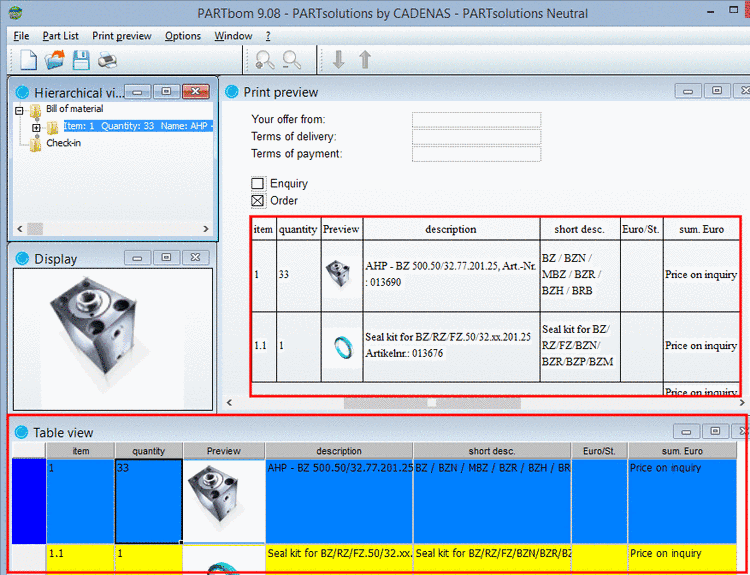The image size is (750, 575).
Task: Click the sum. Euro column header in Table view
Action: tap(682, 451)
